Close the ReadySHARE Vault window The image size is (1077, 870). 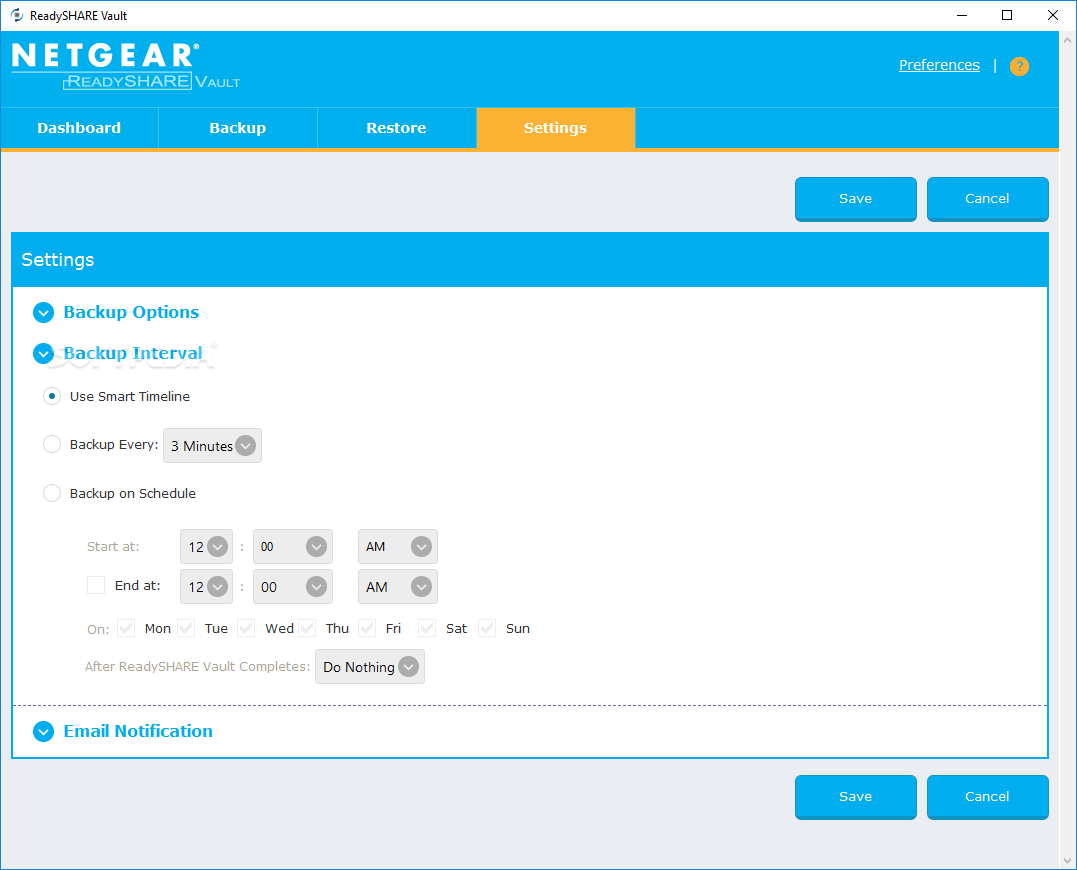pyautogui.click(x=1052, y=15)
